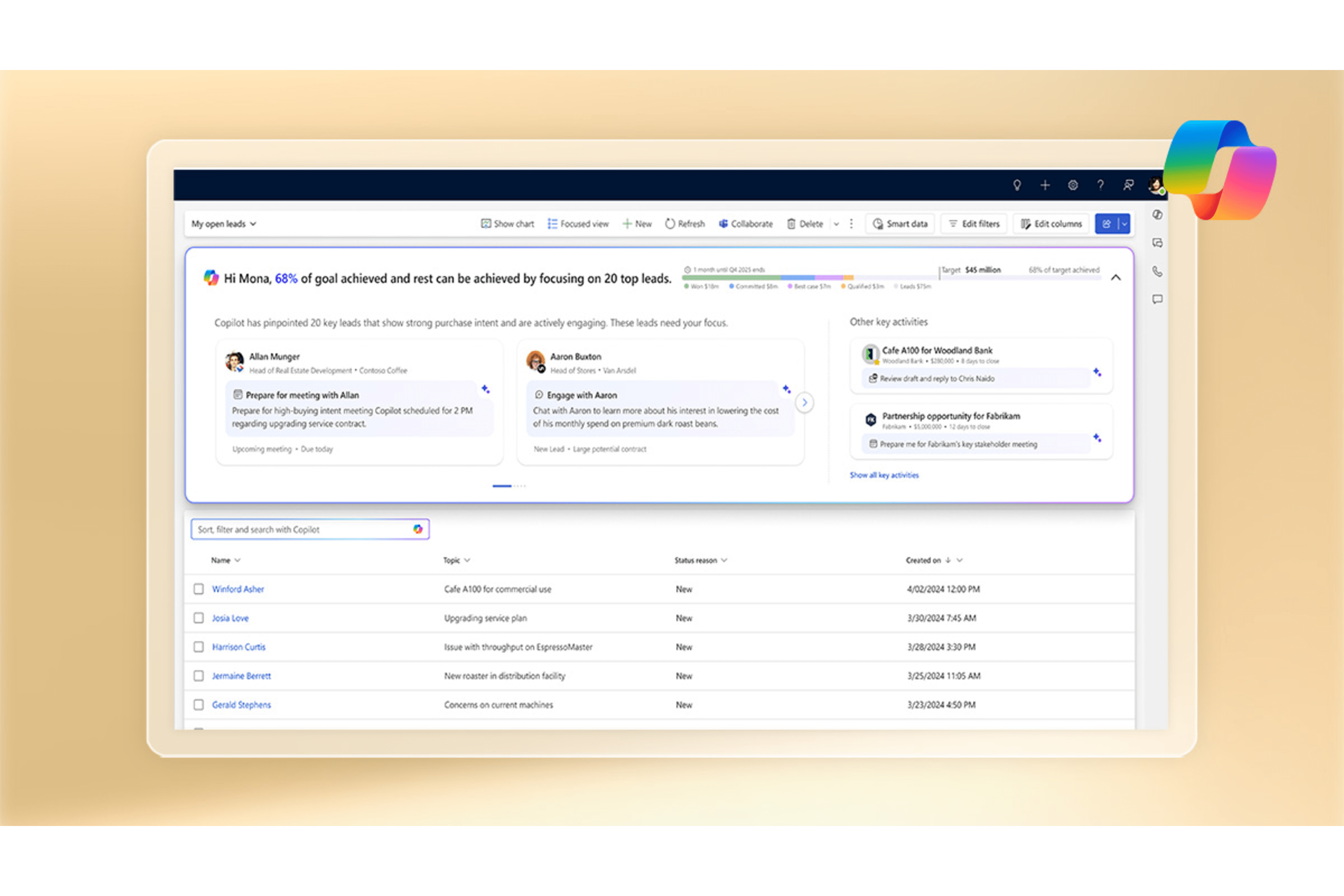Screen dimensions: 1344x896
Task: Refresh the leads list
Action: pos(685,224)
